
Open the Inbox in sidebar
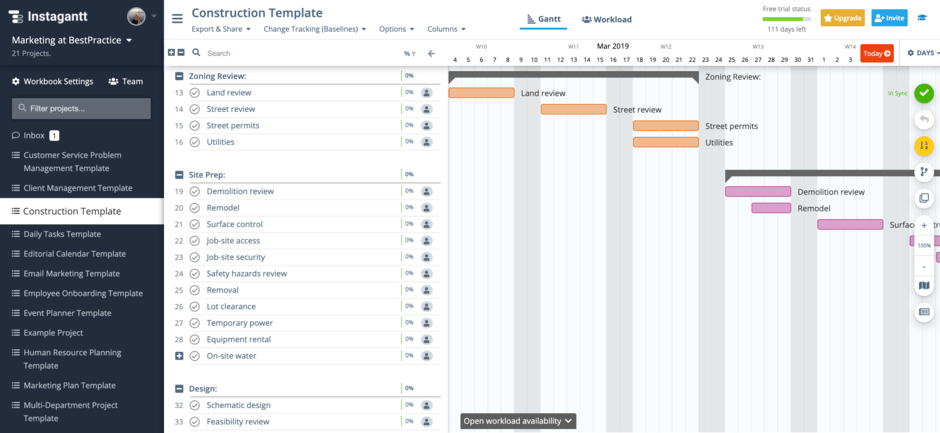(x=35, y=136)
